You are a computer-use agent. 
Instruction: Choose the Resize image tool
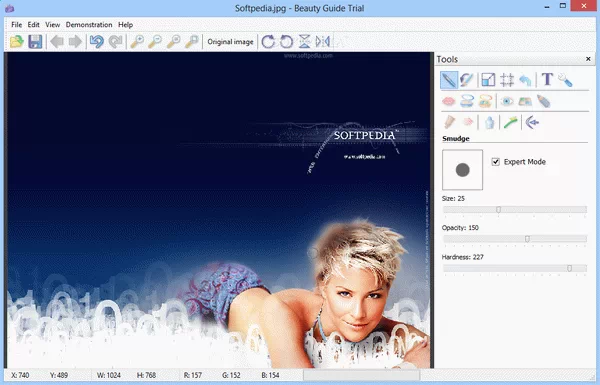click(x=488, y=80)
